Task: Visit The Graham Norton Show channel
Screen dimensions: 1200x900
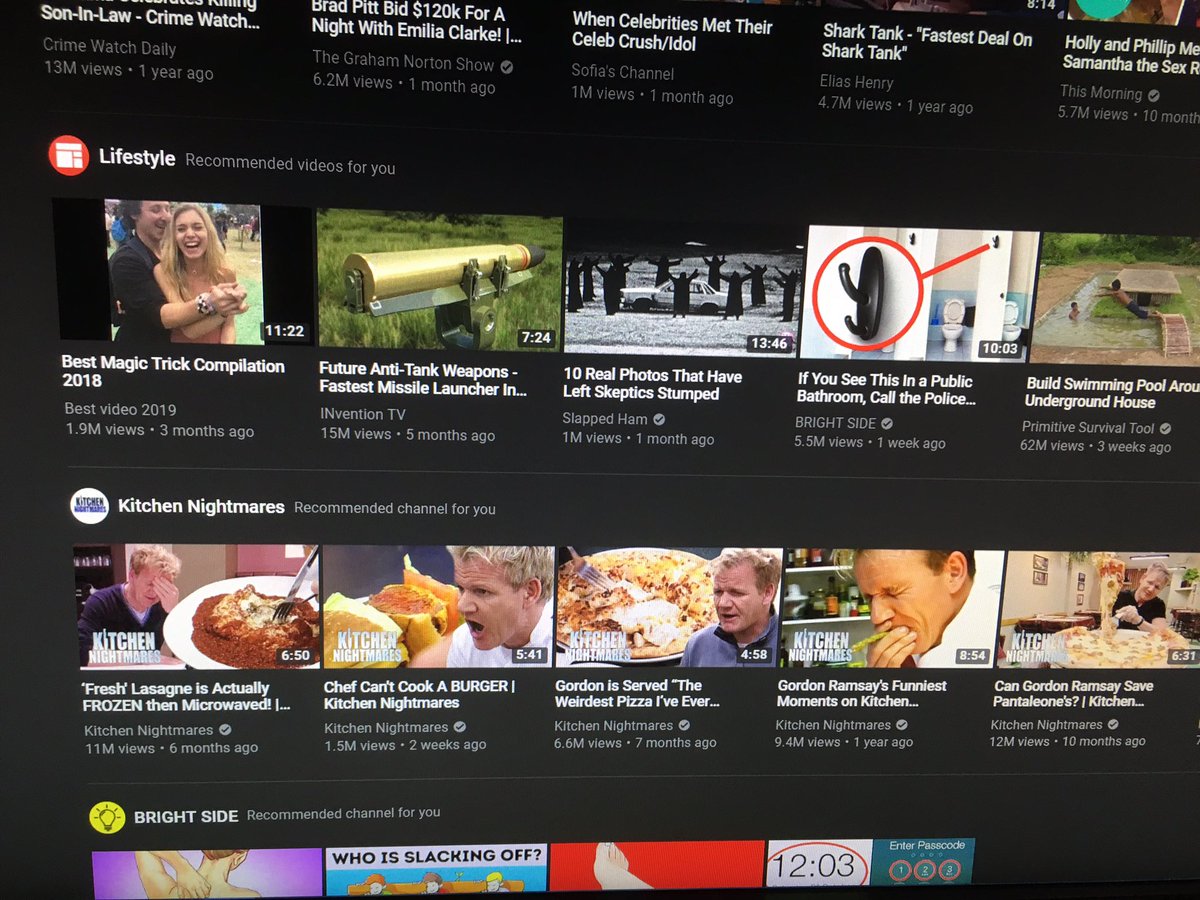Action: coord(403,62)
